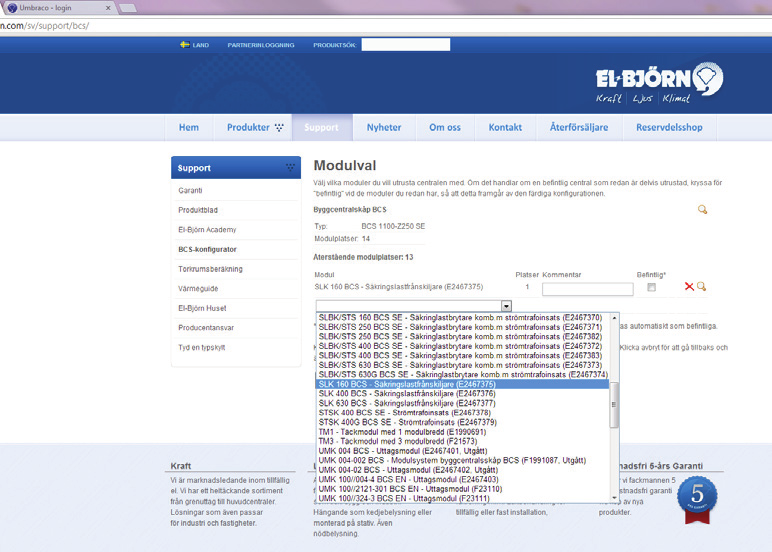The image size is (772, 552).
Task: Select SLBK/STS 250 BCS SE (E2467382) option
Action: tap(462, 336)
